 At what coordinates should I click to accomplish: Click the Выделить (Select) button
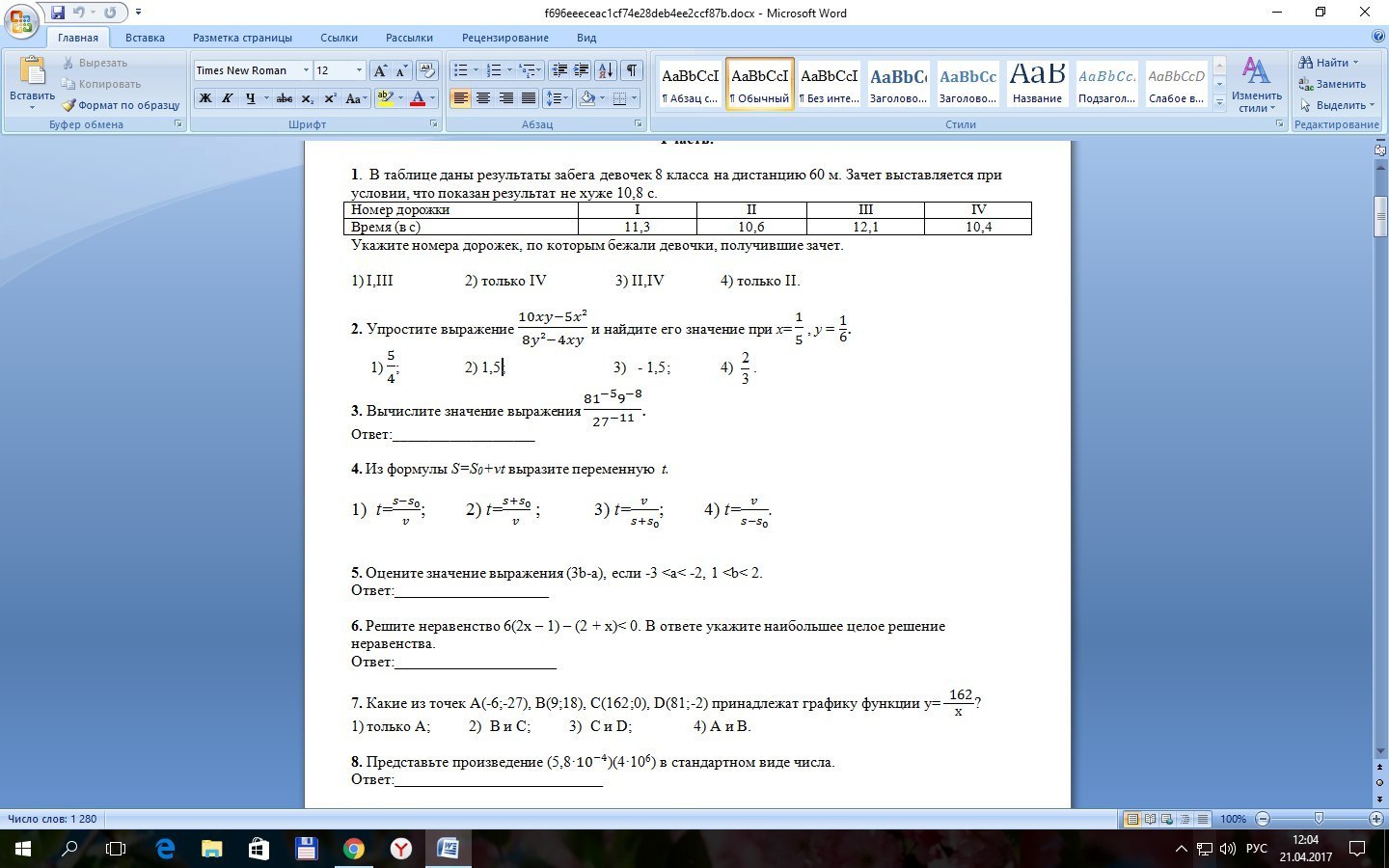click(x=1336, y=105)
